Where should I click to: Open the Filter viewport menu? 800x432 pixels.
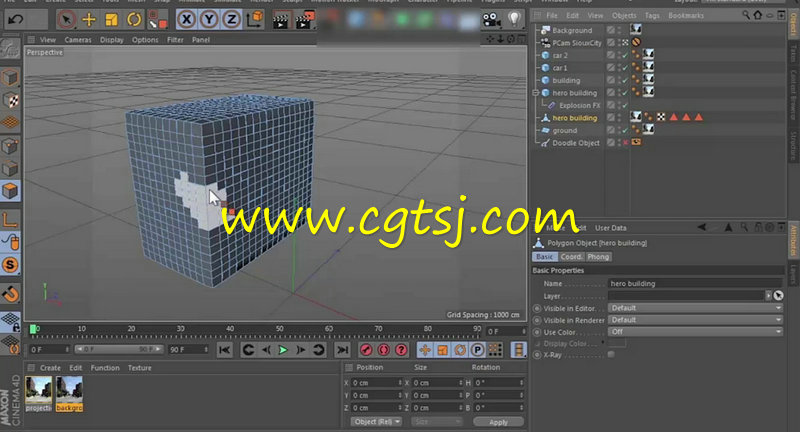point(175,39)
